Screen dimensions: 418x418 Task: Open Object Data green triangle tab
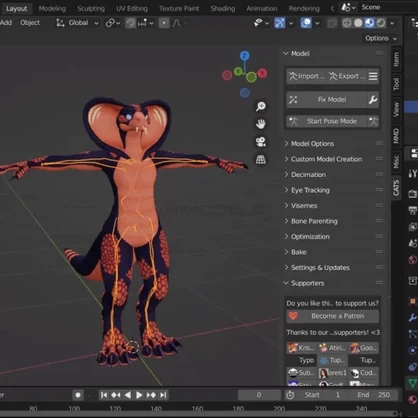[412, 383]
